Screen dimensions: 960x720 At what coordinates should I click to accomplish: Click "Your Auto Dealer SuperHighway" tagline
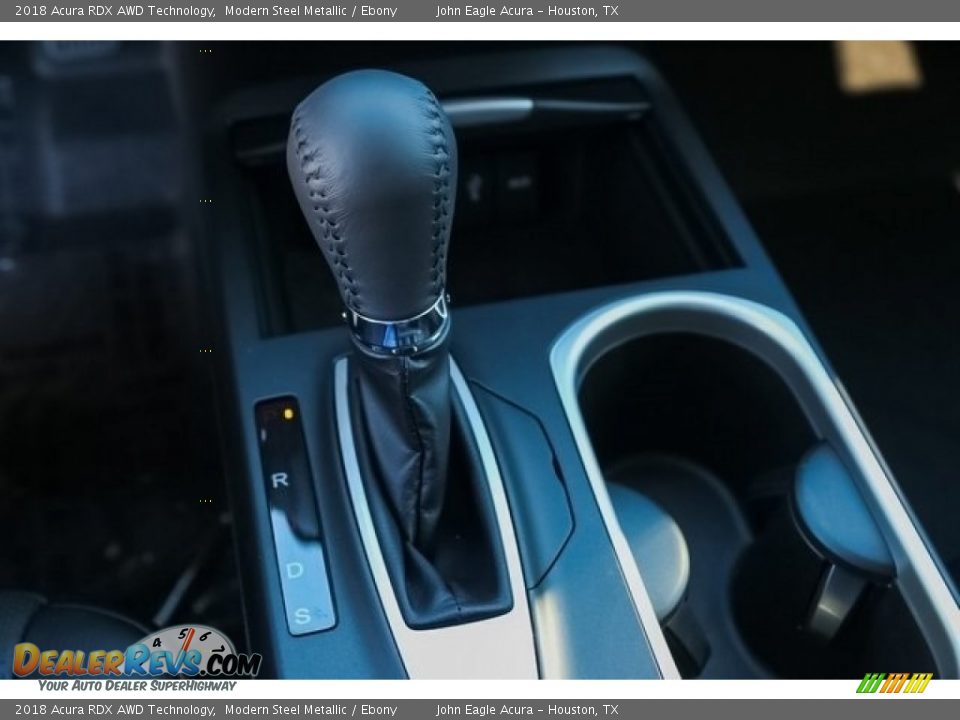(137, 685)
